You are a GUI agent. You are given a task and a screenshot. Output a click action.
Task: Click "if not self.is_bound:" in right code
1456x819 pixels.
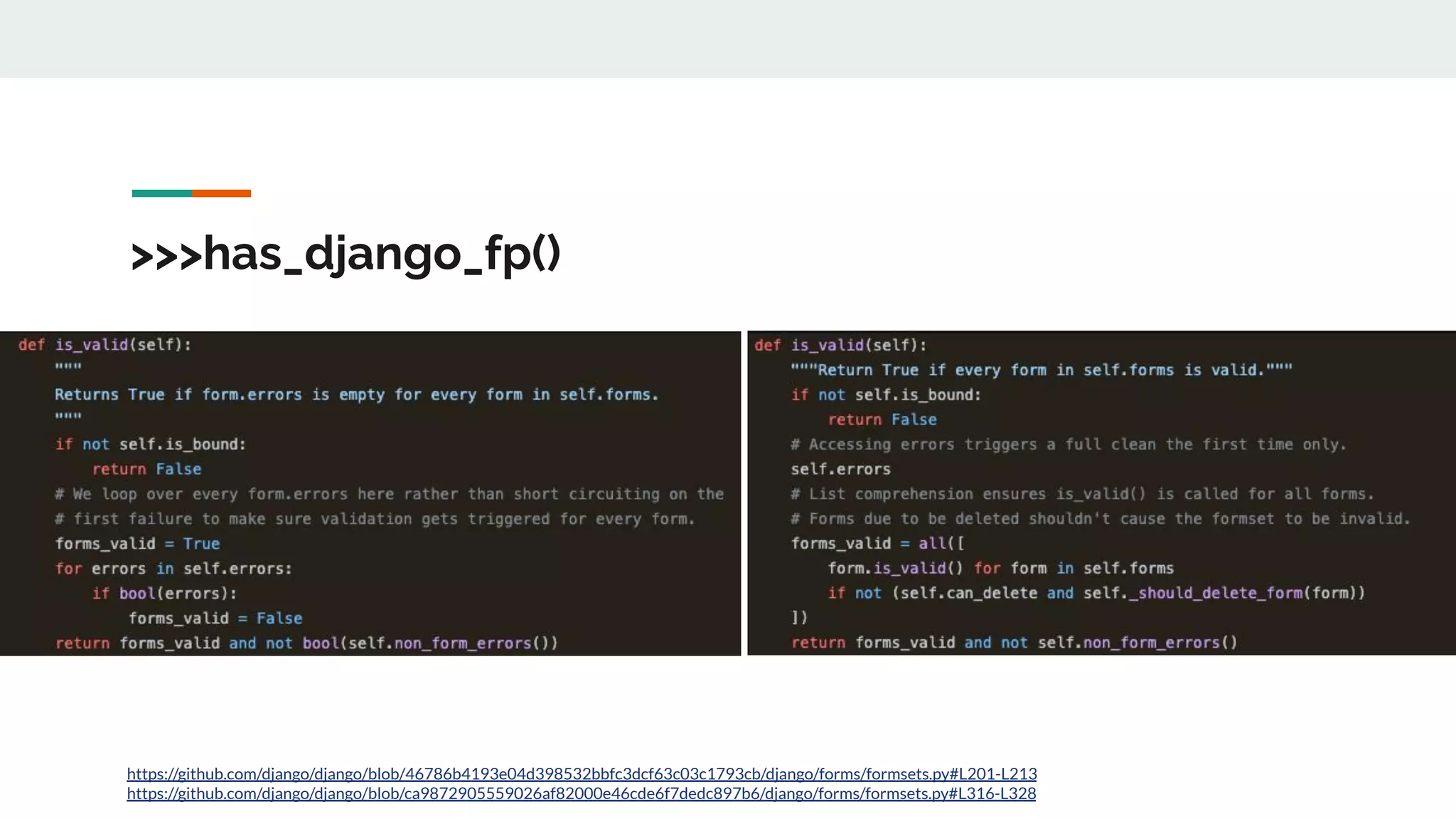tap(886, 395)
